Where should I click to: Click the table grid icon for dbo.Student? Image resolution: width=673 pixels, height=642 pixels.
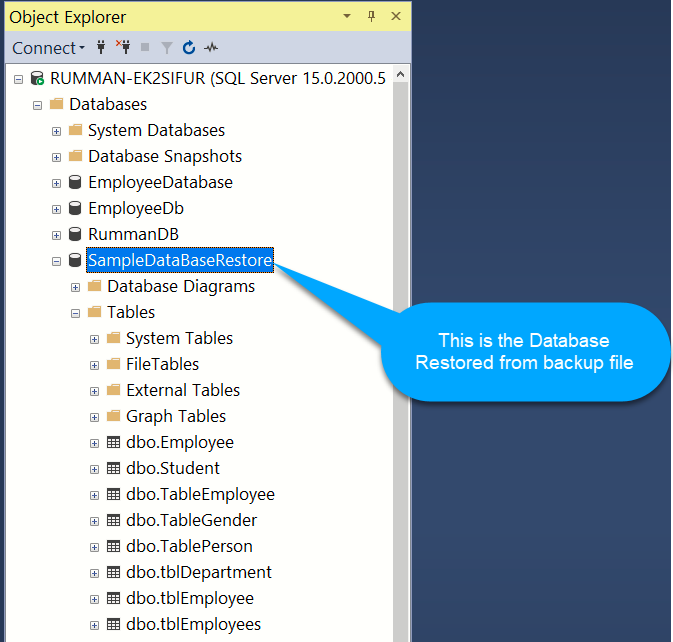113,468
